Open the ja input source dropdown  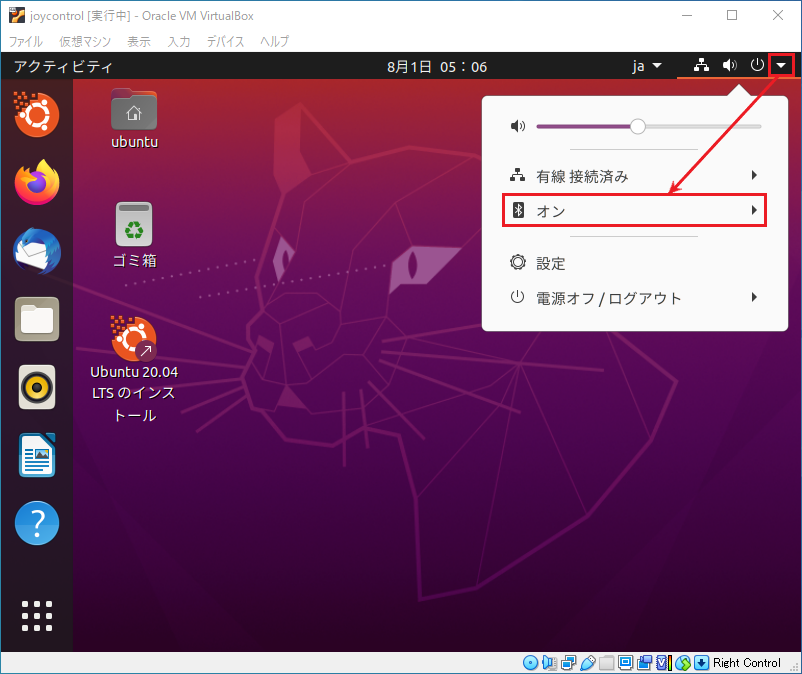[x=647, y=66]
